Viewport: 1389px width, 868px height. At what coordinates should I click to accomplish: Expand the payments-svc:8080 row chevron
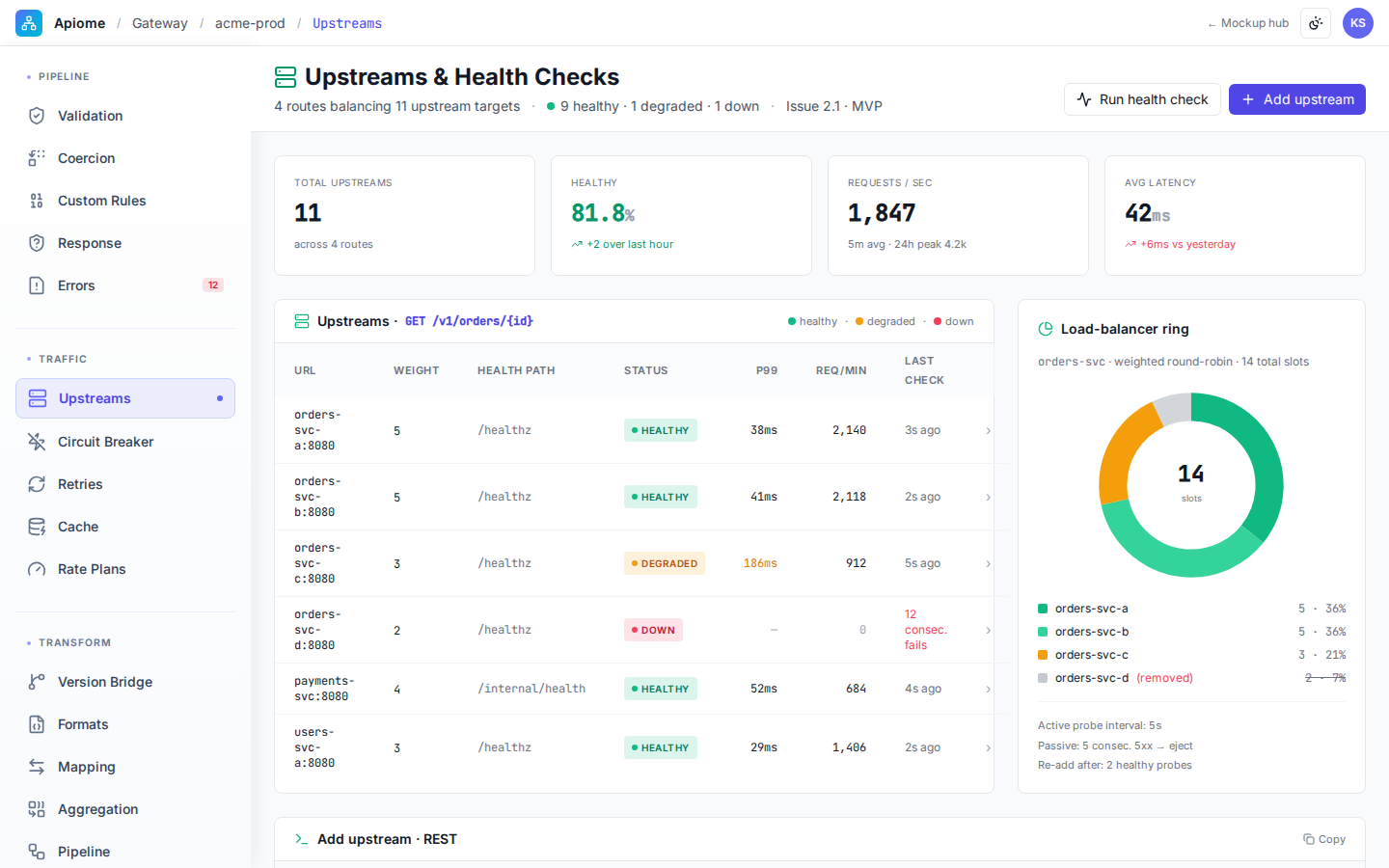click(988, 689)
